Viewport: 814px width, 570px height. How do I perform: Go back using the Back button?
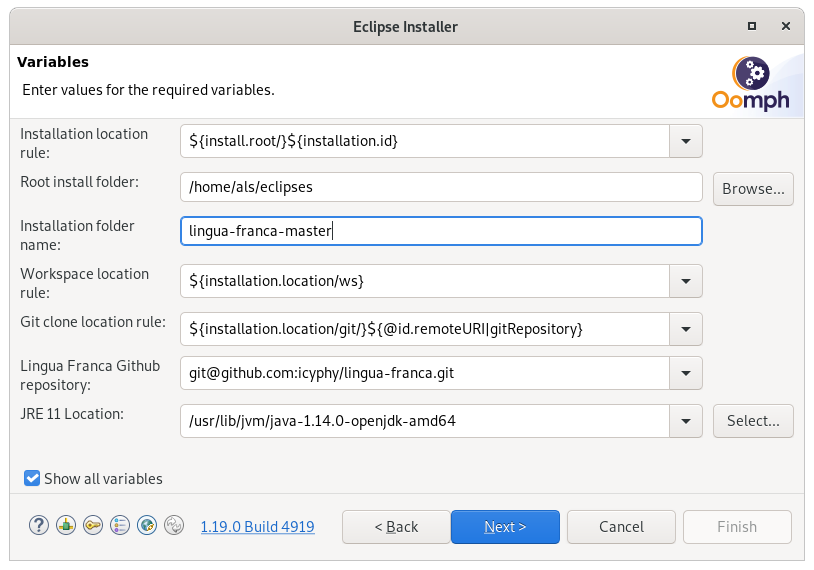coord(396,527)
